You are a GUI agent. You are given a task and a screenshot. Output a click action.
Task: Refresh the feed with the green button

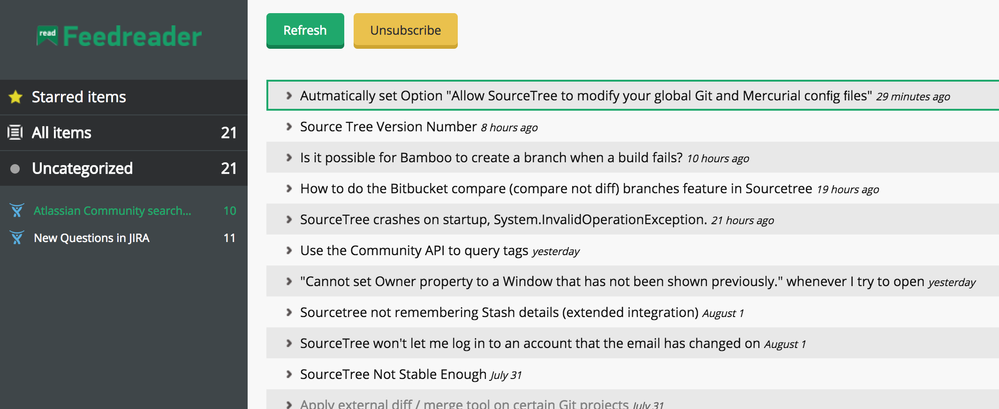(x=305, y=31)
